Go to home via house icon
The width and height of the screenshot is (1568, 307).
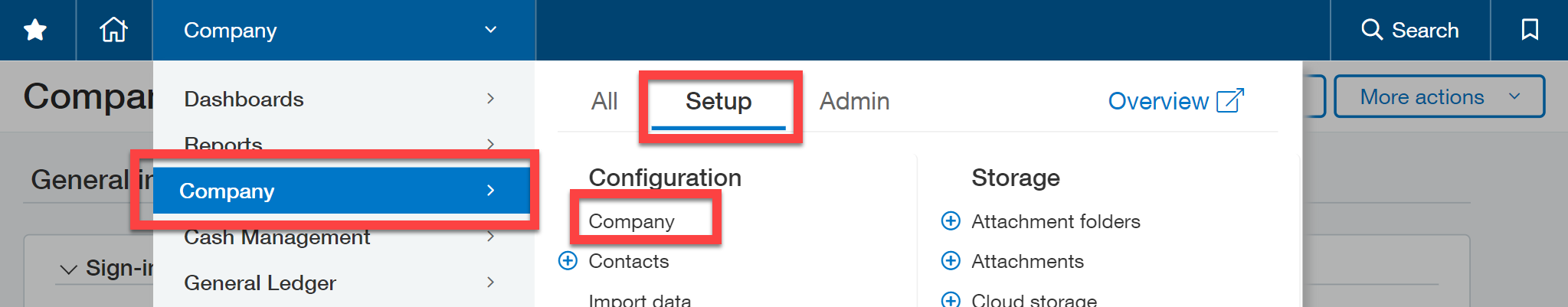point(113,30)
